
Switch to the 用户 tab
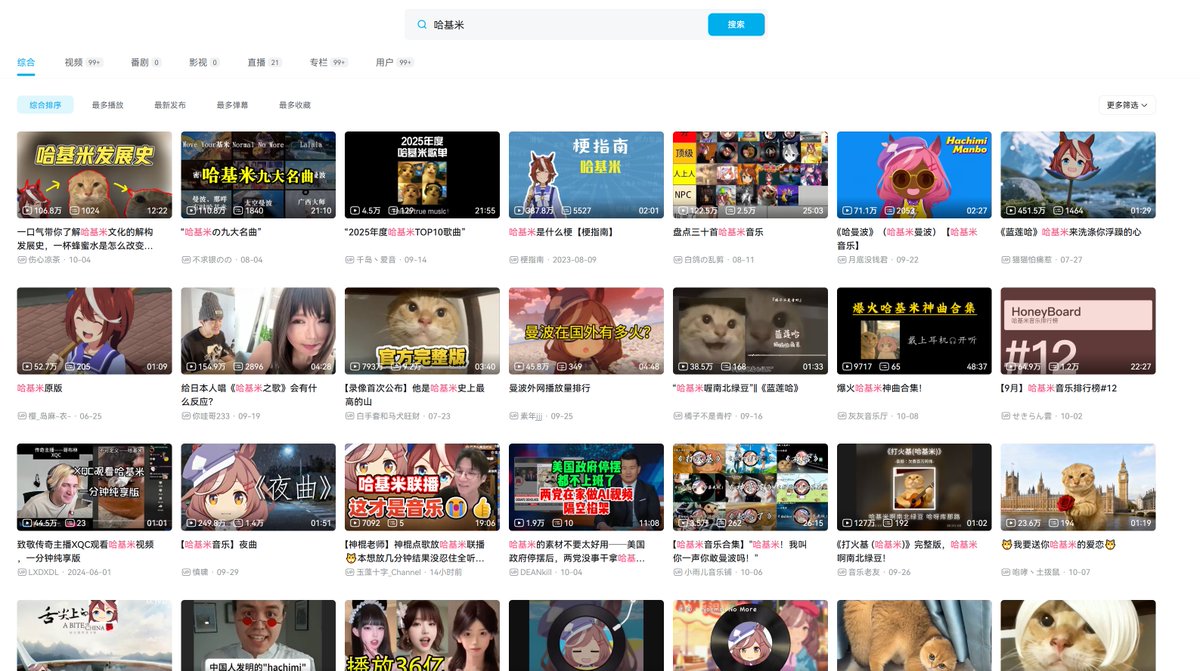(394, 62)
